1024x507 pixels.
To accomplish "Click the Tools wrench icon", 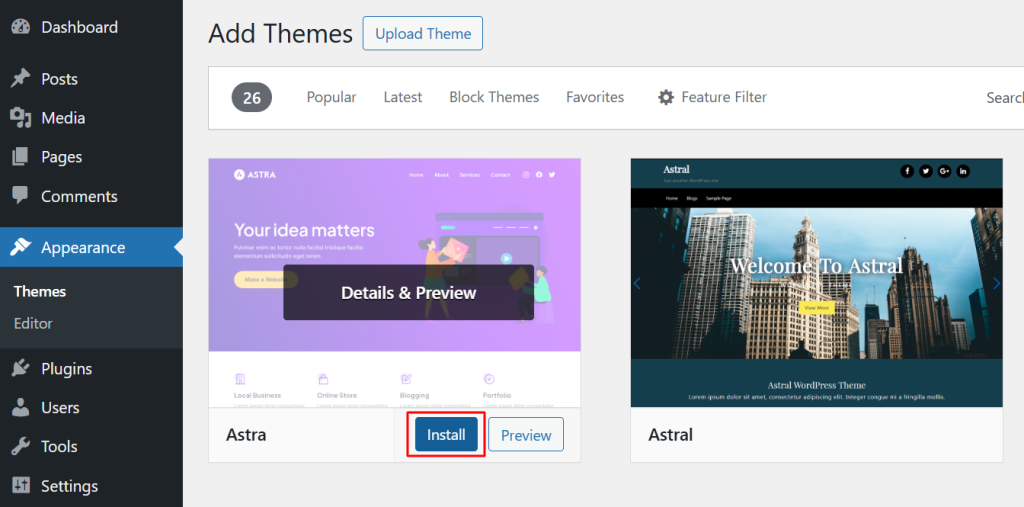I will [x=20, y=447].
